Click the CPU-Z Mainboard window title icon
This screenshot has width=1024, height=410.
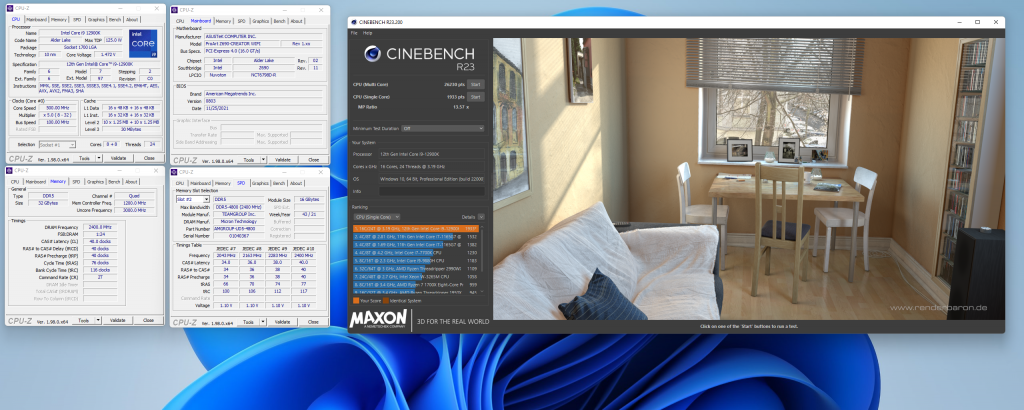tap(174, 10)
